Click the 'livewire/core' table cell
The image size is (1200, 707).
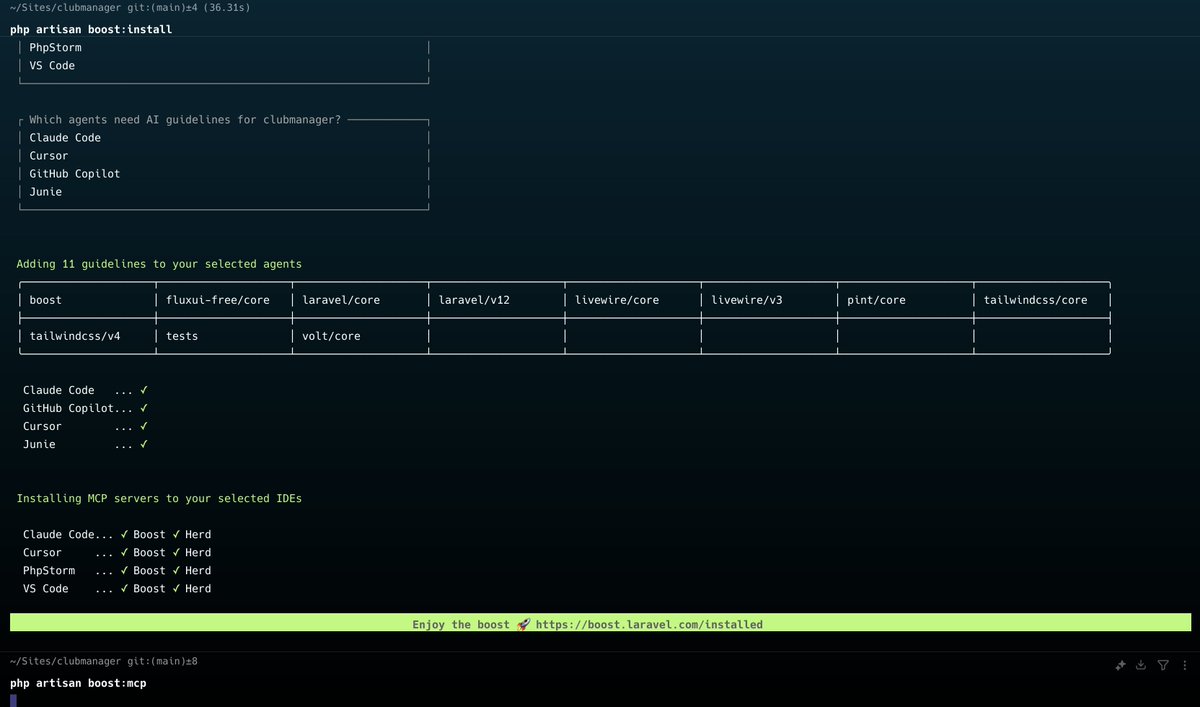632,300
